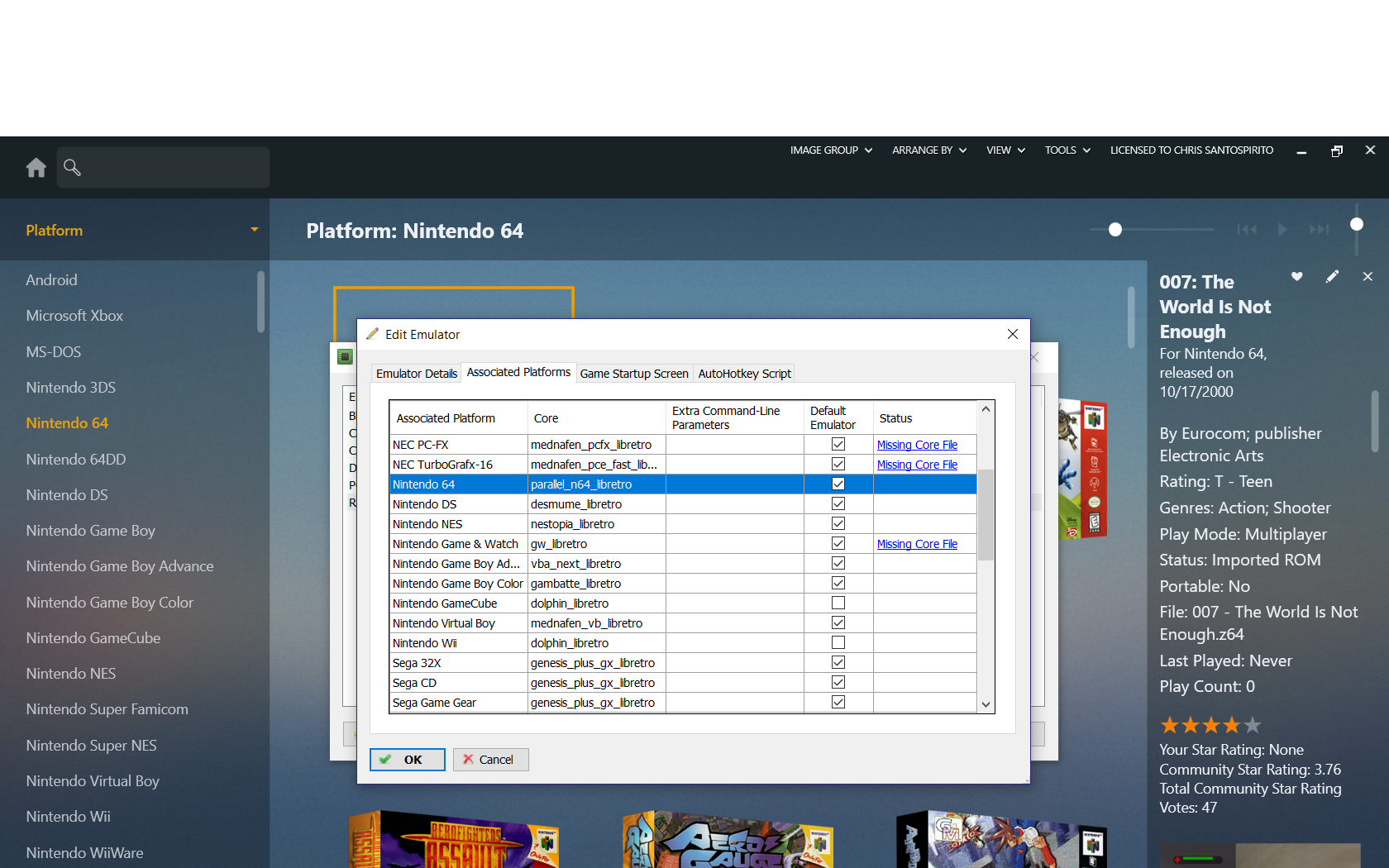The width and height of the screenshot is (1389, 868).
Task: Open the Tools menu
Action: point(1067,150)
